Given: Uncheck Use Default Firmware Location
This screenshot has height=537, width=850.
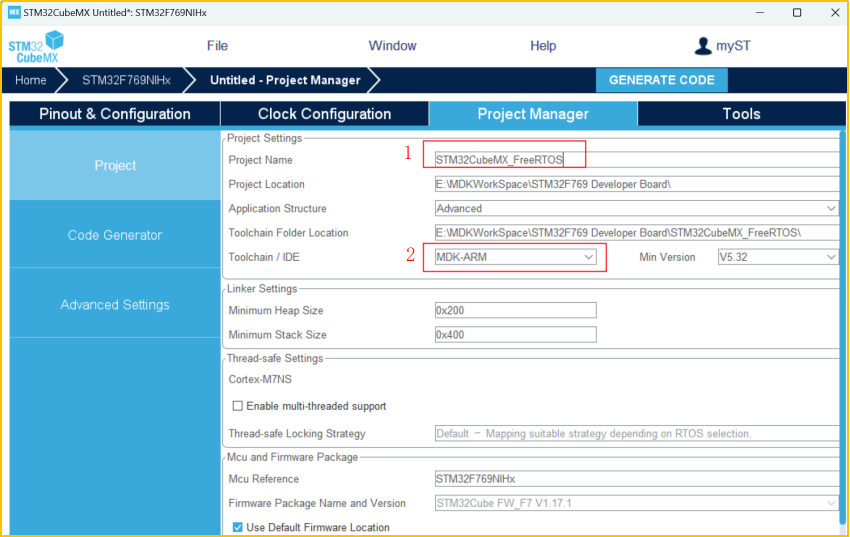Looking at the screenshot, I should [238, 527].
